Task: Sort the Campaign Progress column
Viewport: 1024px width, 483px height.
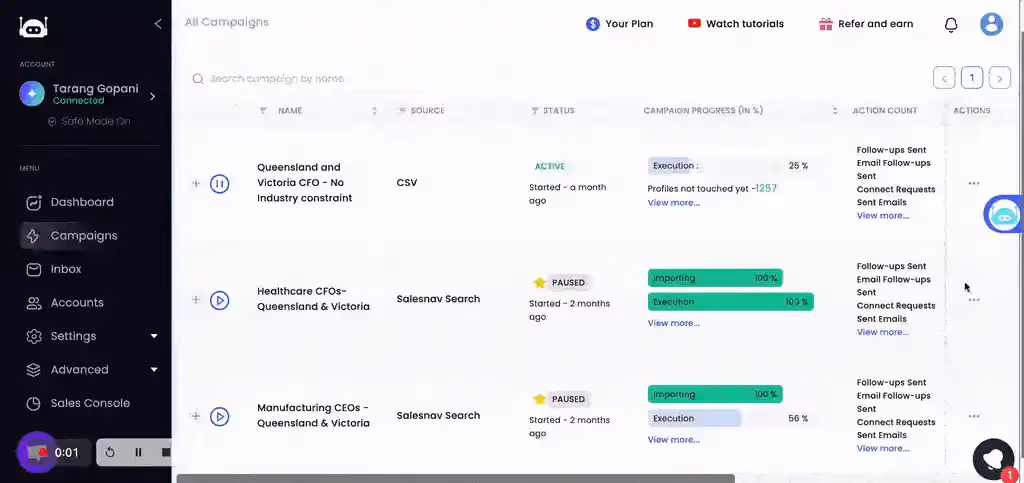Action: pyautogui.click(x=835, y=111)
